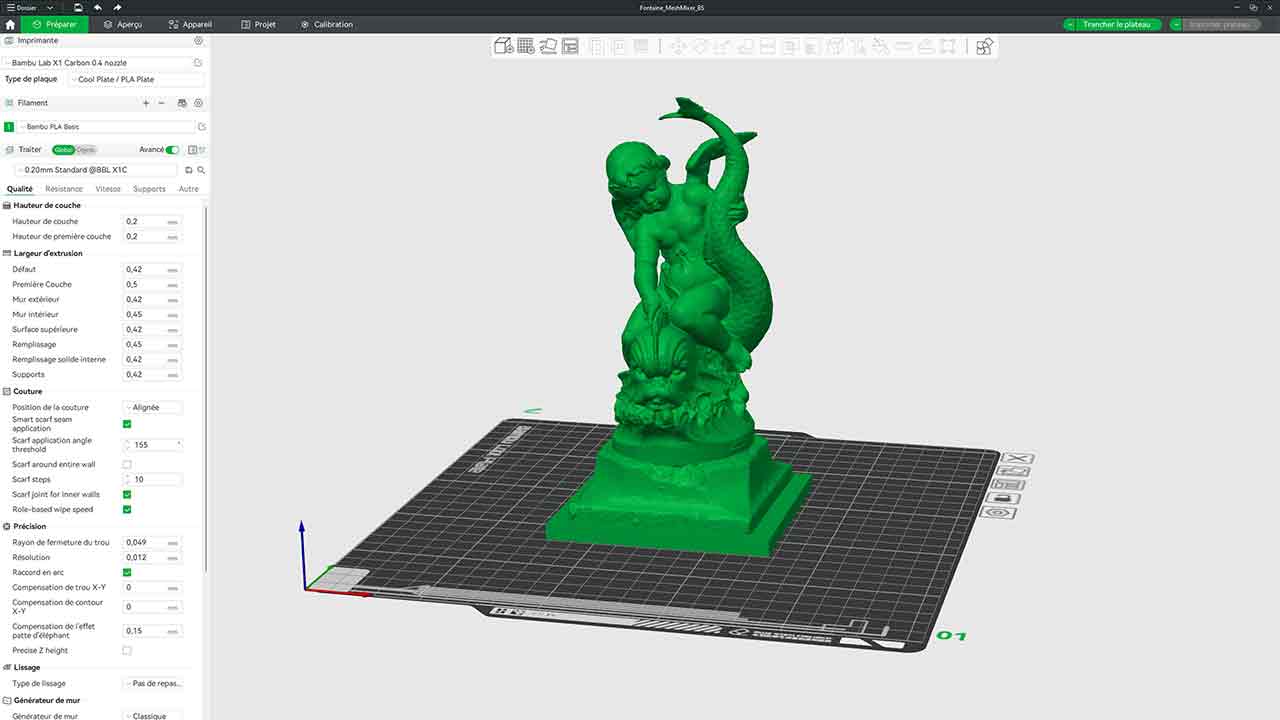Viewport: 1280px width, 720px height.
Task: Open the Type de plaque dropdown
Action: click(136, 79)
